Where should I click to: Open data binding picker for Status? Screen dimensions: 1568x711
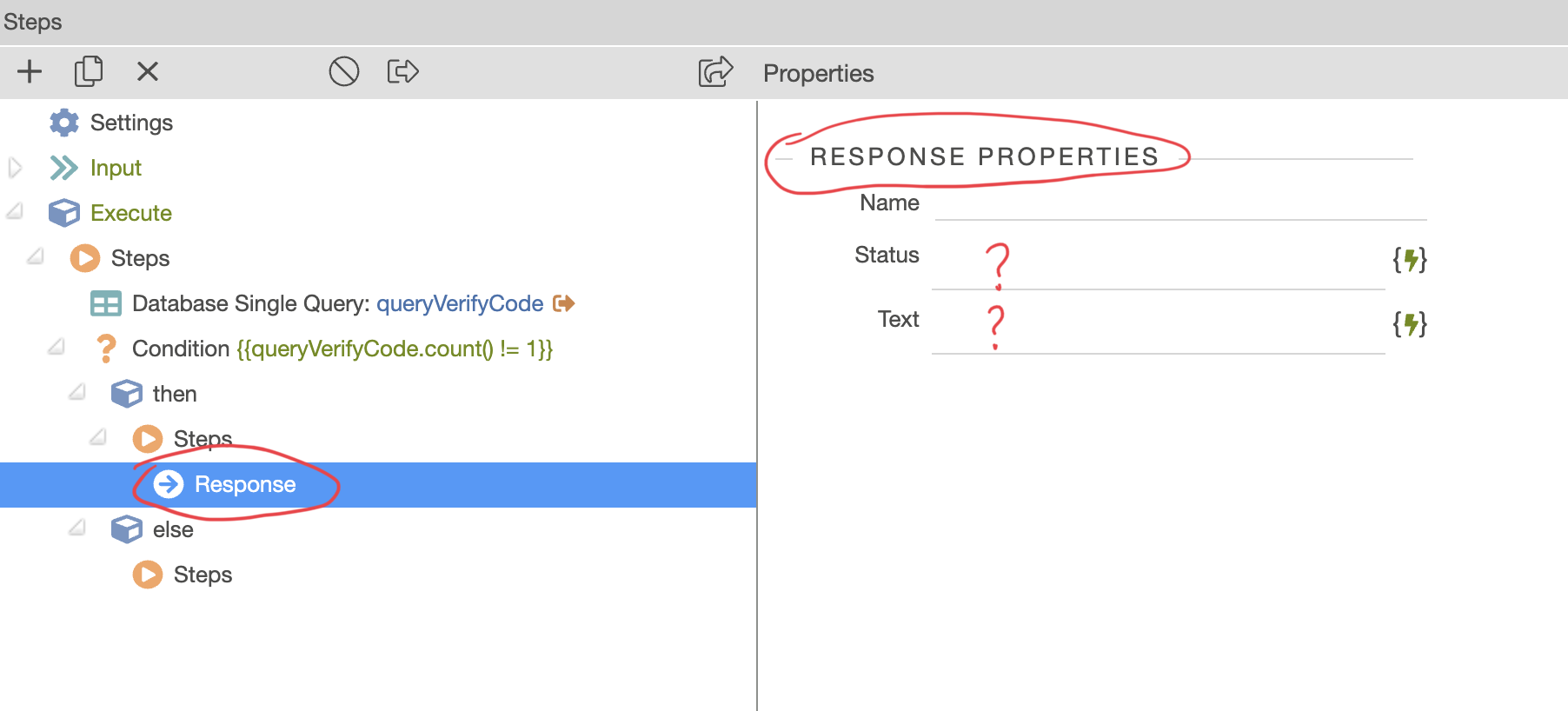point(1409,259)
